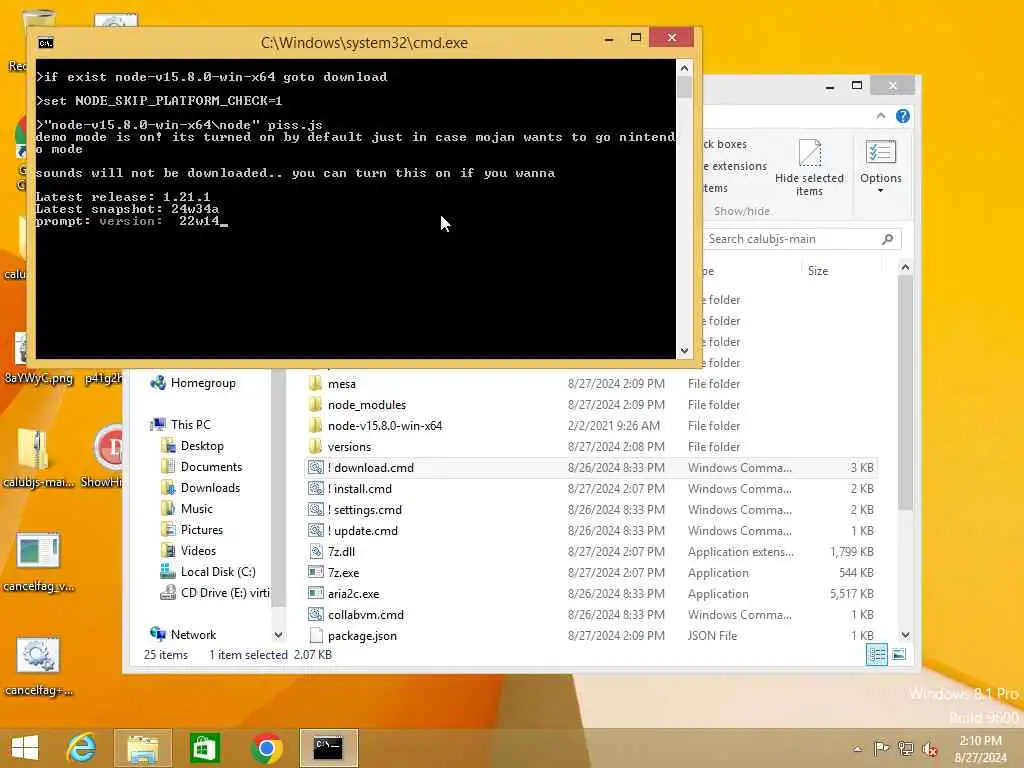The width and height of the screenshot is (1024, 768).
Task: Click file list scroll down arrow
Action: click(x=905, y=635)
